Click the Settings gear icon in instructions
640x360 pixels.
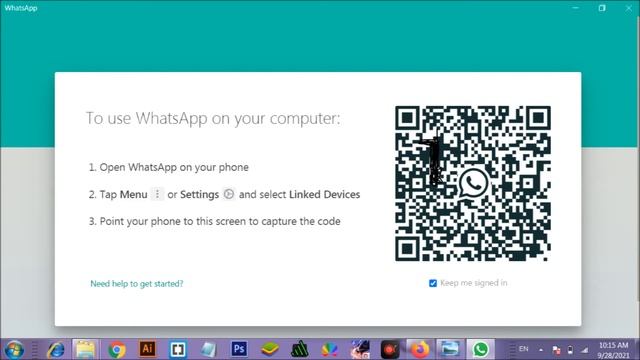[x=229, y=194]
